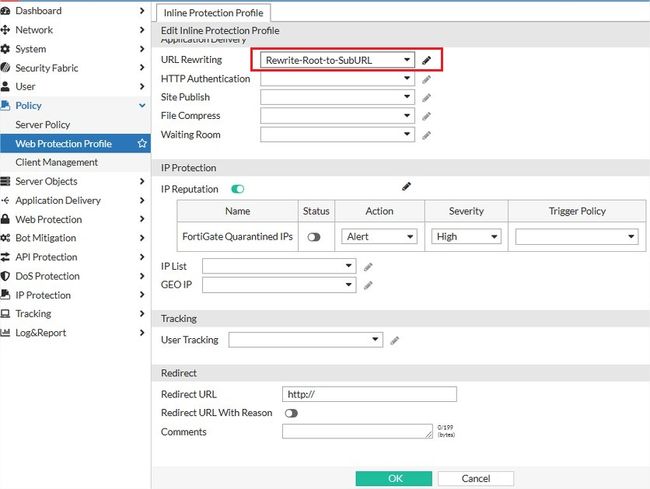Open the Trigger Policy dropdown
This screenshot has height=489, width=650.
[x=577, y=237]
